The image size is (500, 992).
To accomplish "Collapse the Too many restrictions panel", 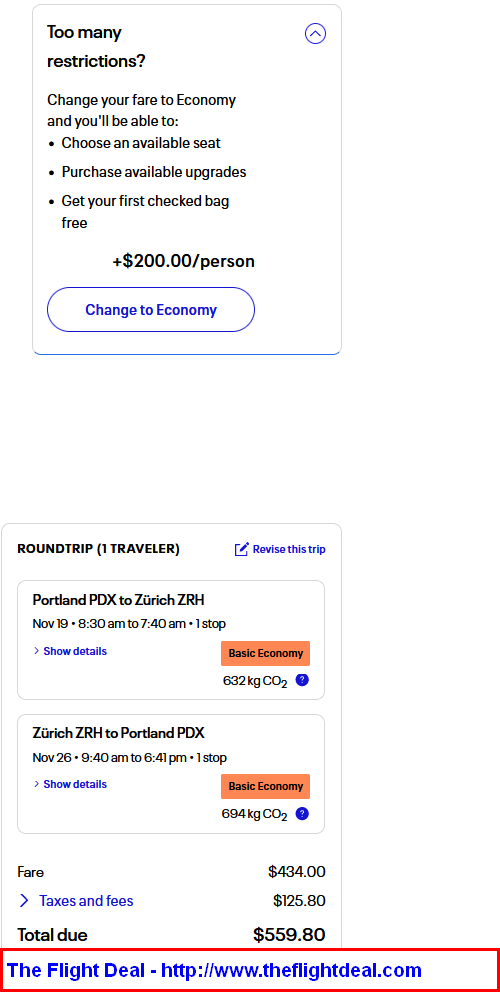I will 315,33.
